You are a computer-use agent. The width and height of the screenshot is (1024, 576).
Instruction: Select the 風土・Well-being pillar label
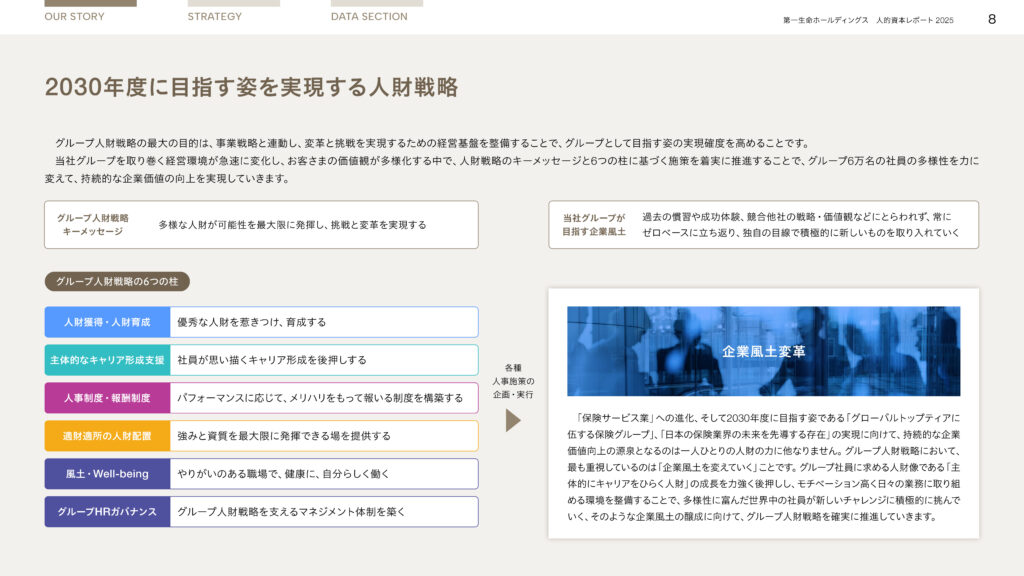coord(107,474)
